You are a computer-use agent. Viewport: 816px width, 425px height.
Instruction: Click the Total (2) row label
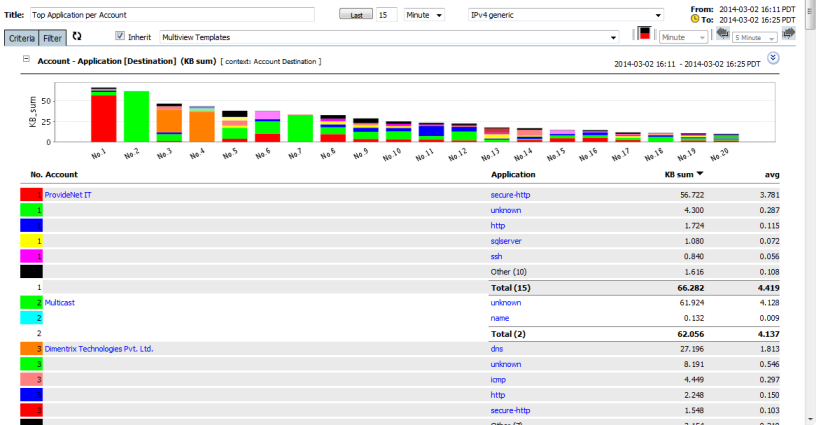coord(508,334)
